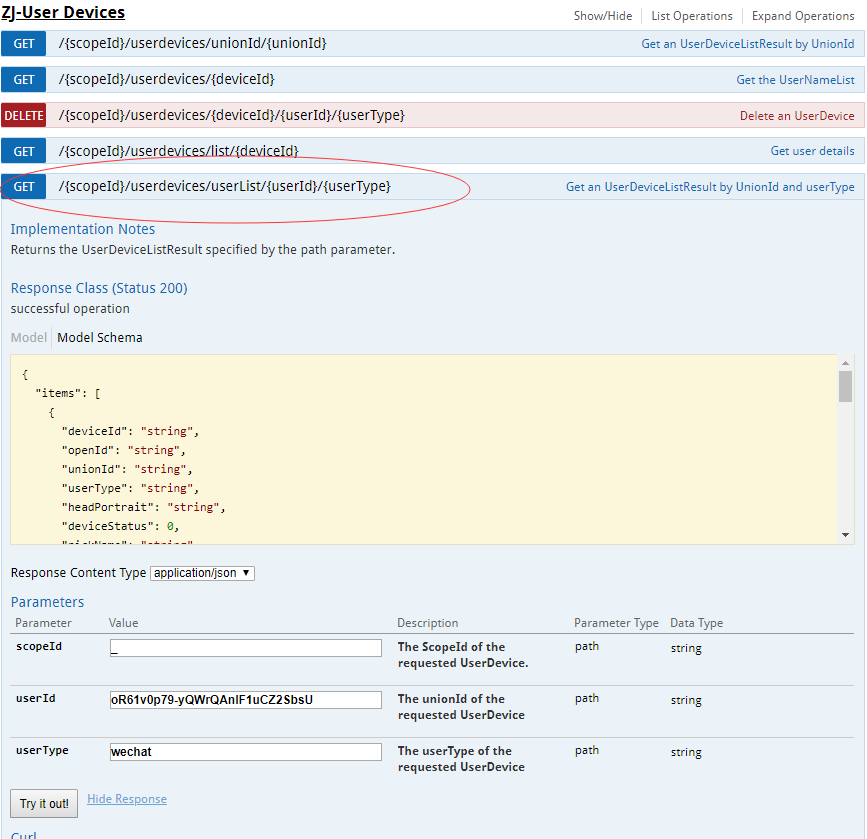
Task: Click GET badge for userdevices/list endpoint
Action: 23,151
